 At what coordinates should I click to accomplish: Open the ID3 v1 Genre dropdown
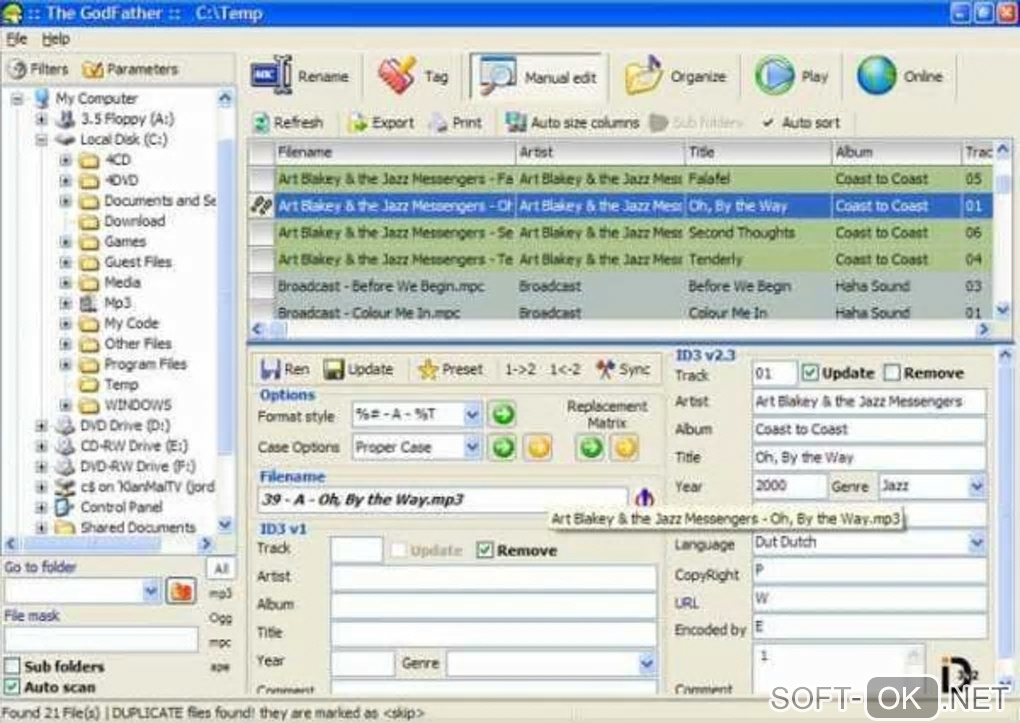tap(646, 663)
